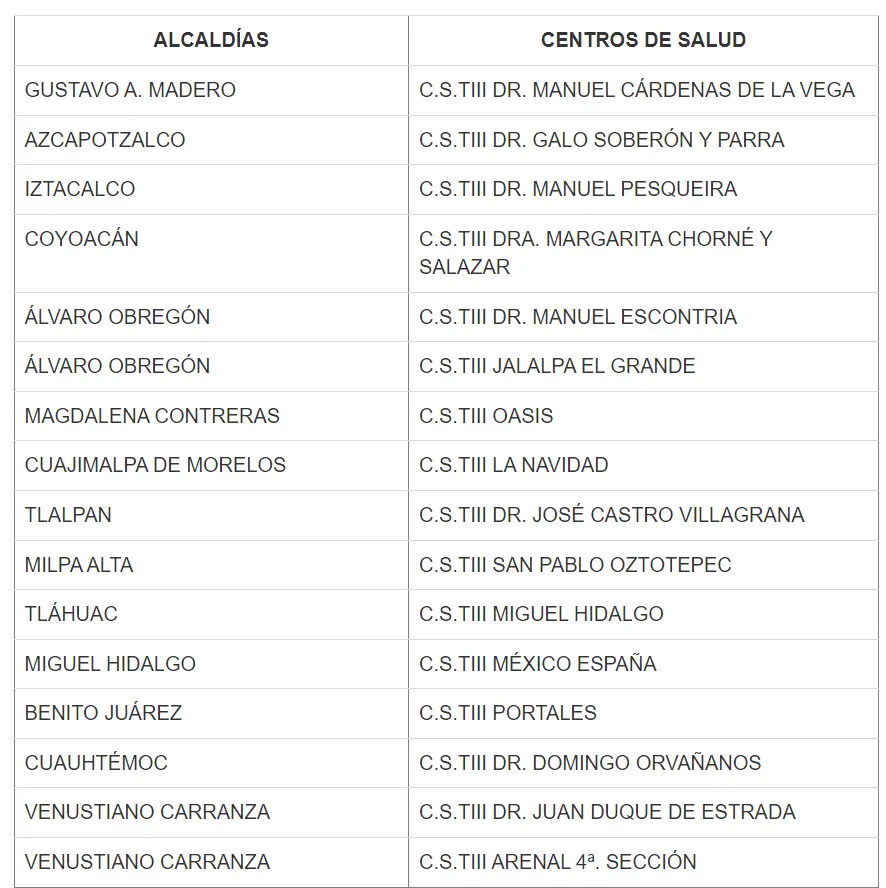
Task: Click the MAGDALENA CONTRERAS cell
Action: [152, 416]
